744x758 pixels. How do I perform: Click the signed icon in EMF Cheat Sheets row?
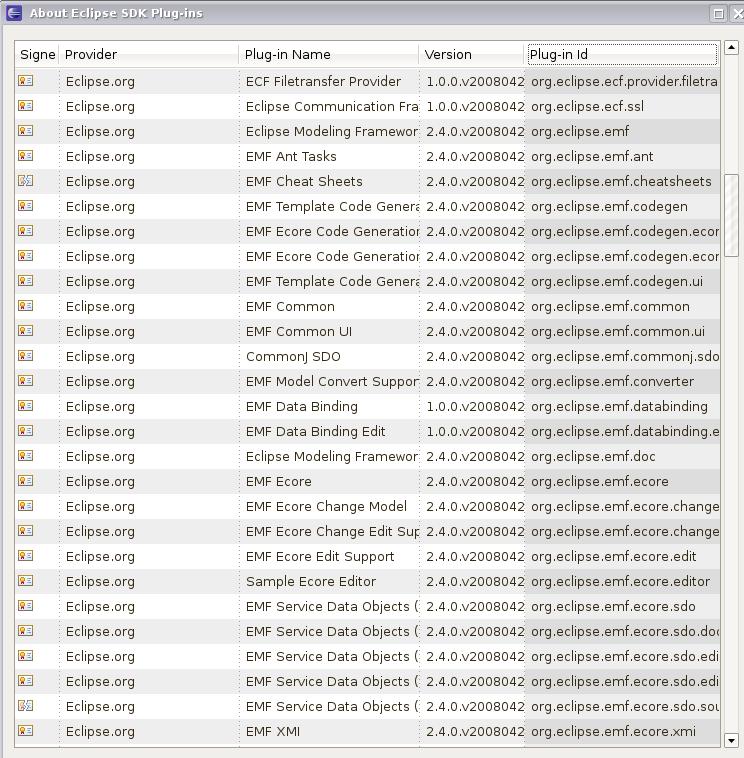click(26, 181)
